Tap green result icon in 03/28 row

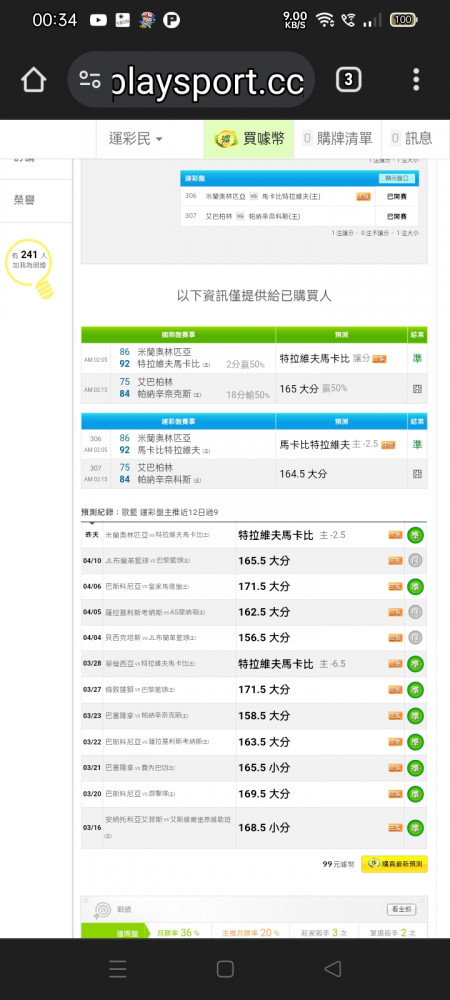point(416,664)
